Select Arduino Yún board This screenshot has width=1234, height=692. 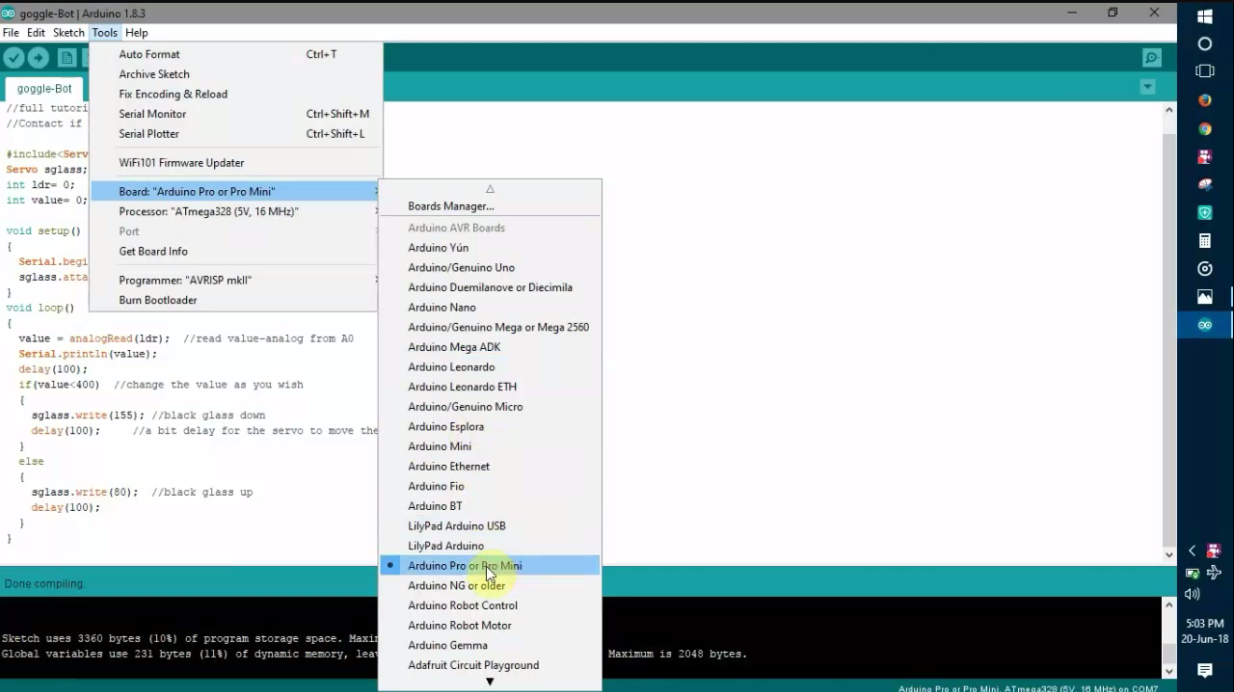[x=490, y=248]
